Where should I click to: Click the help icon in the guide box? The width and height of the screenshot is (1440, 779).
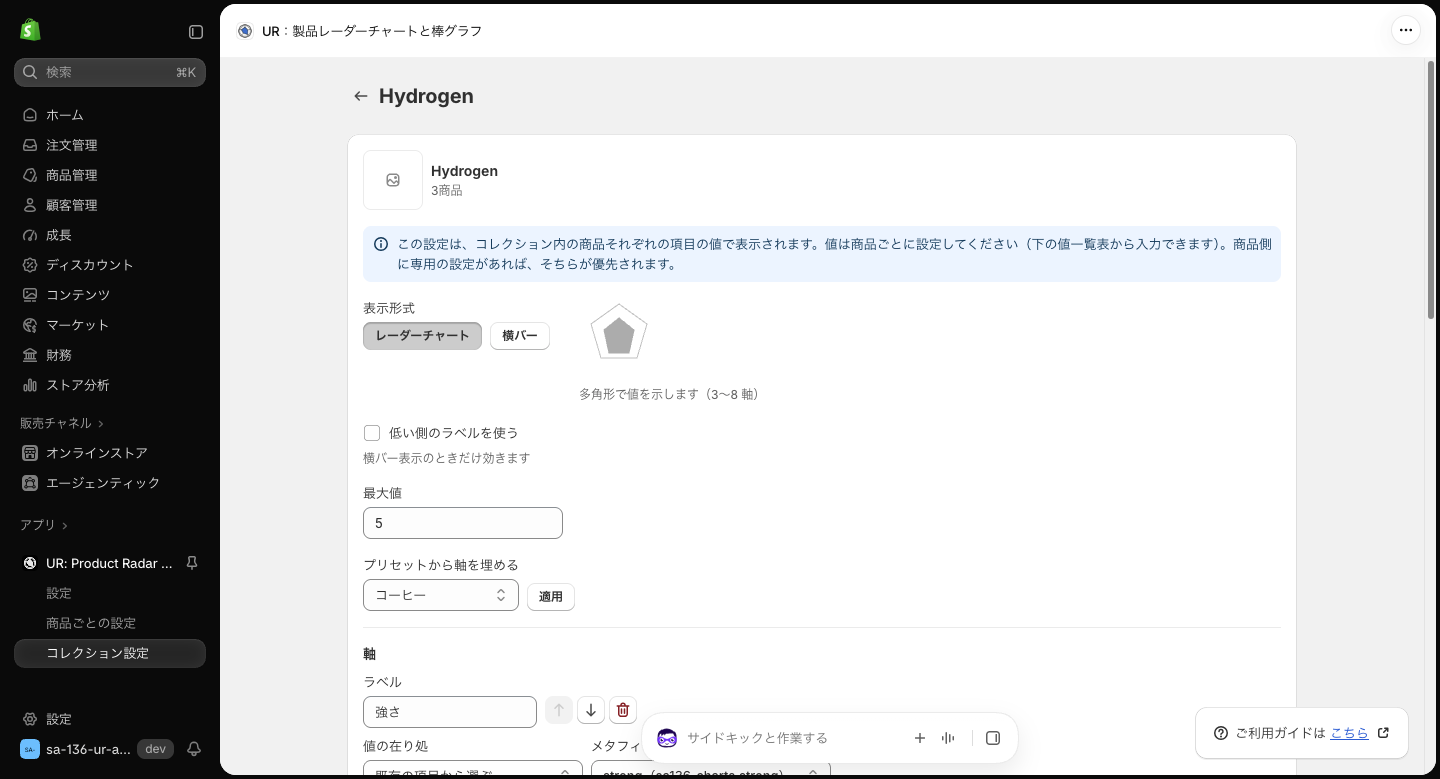tap(1221, 733)
